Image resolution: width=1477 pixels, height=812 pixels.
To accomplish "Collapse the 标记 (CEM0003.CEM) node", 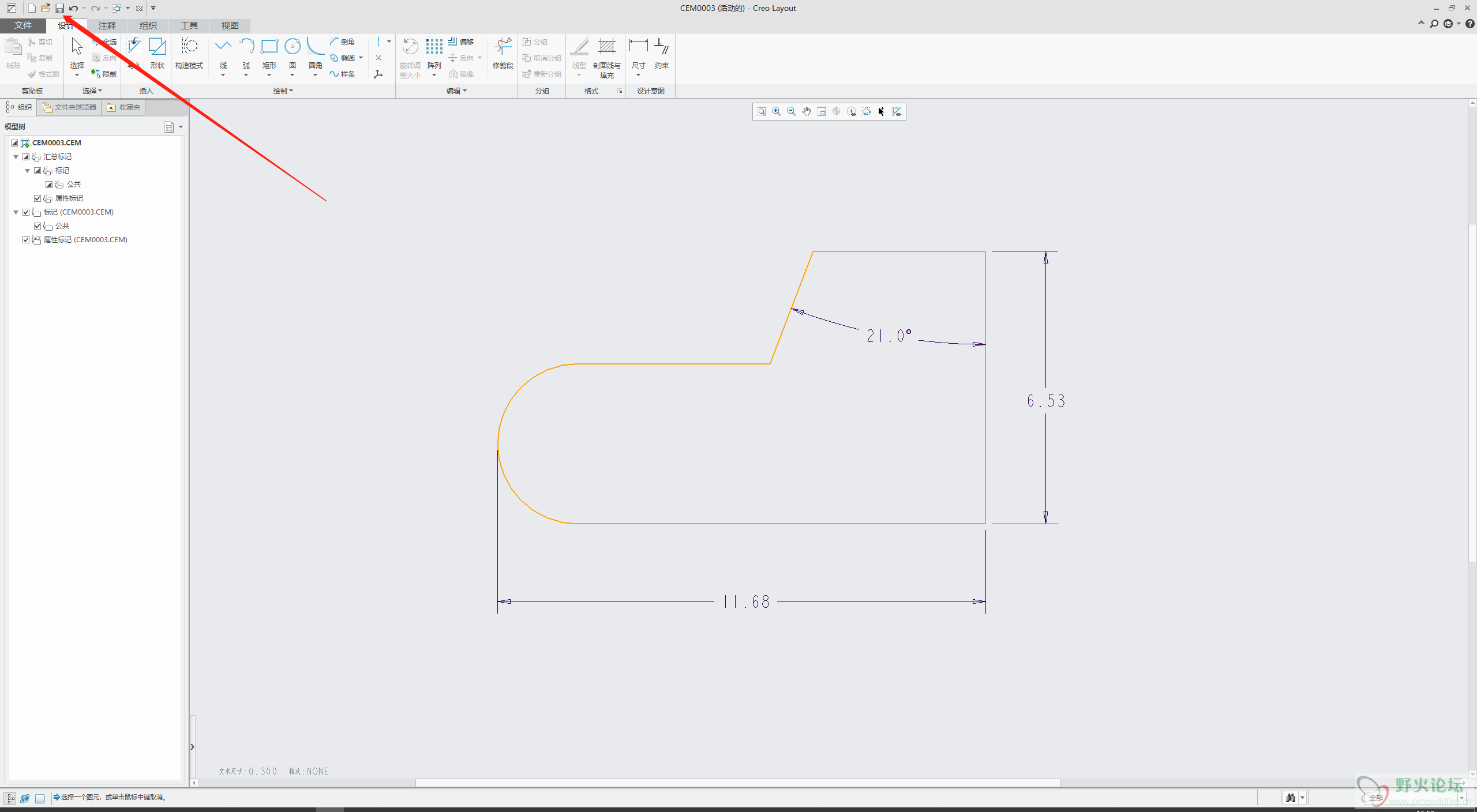I will pyautogui.click(x=16, y=212).
